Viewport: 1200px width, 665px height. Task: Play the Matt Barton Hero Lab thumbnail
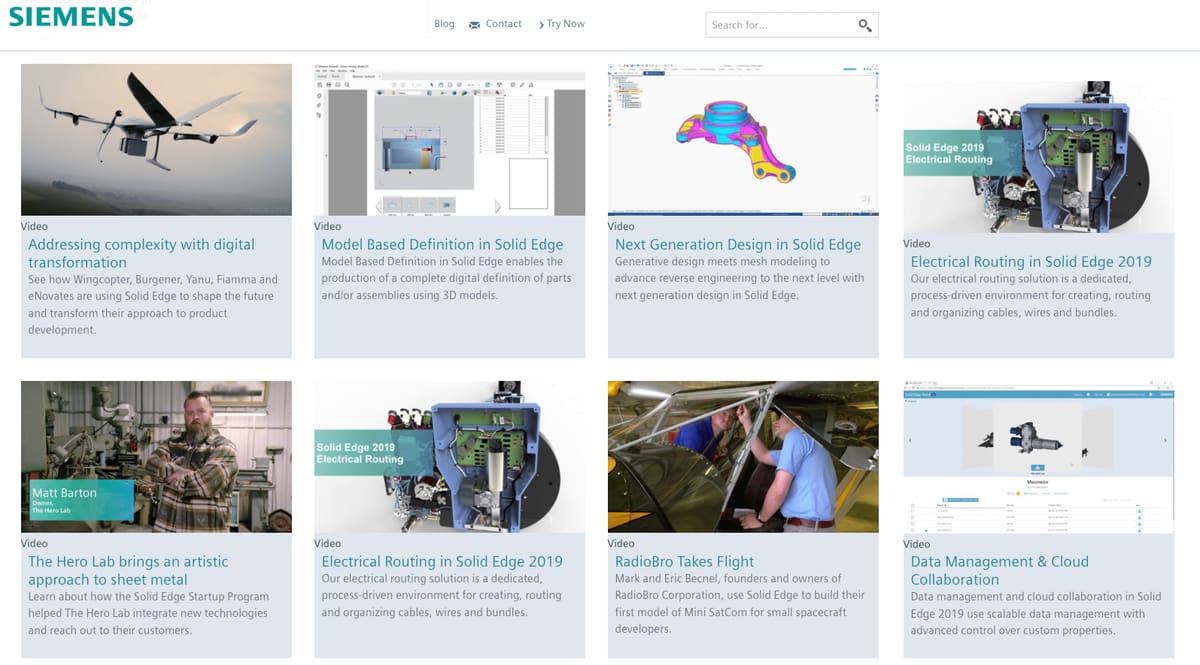[156, 457]
